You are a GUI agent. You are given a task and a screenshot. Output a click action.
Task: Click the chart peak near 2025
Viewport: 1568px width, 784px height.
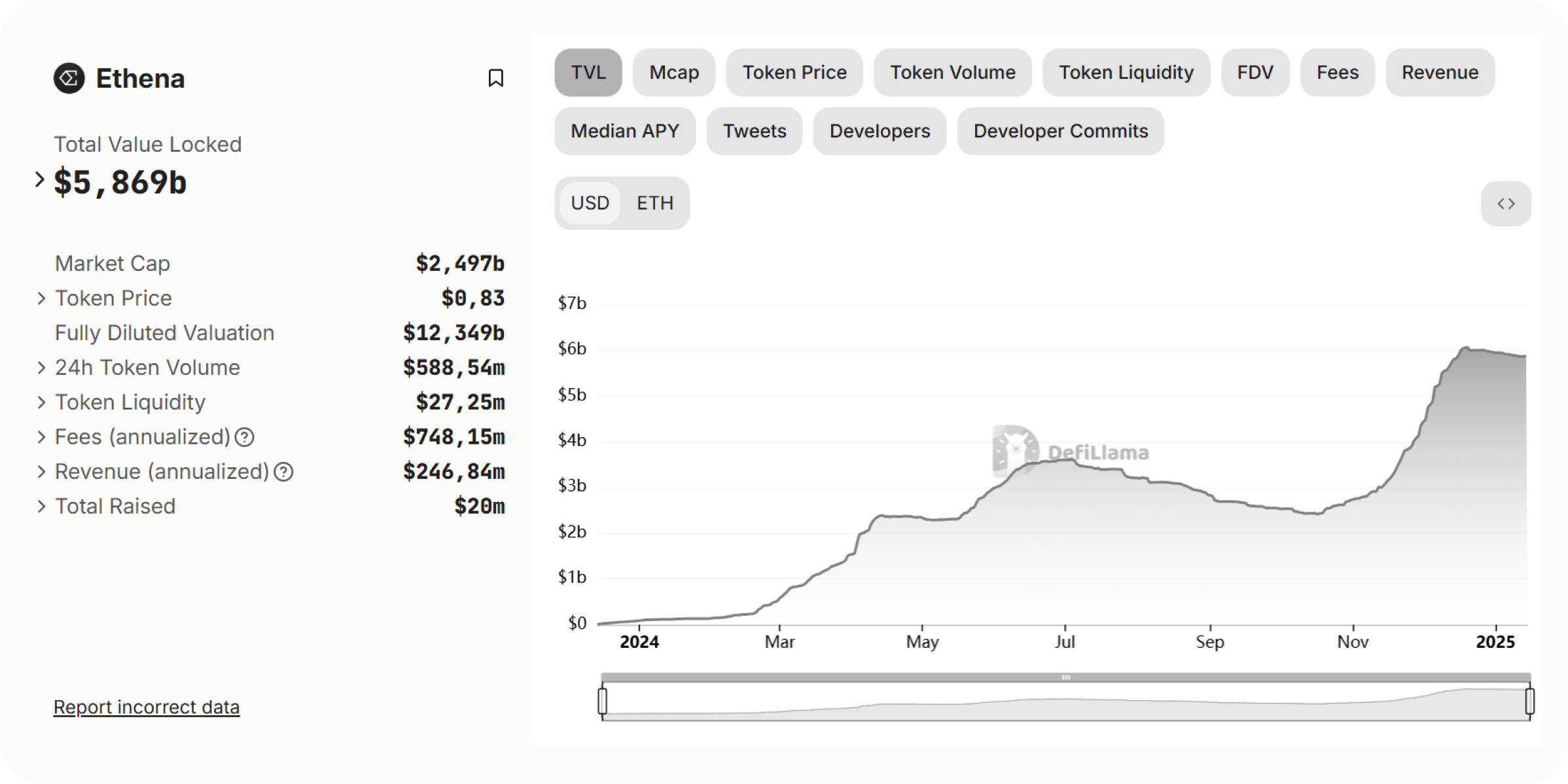click(1467, 348)
